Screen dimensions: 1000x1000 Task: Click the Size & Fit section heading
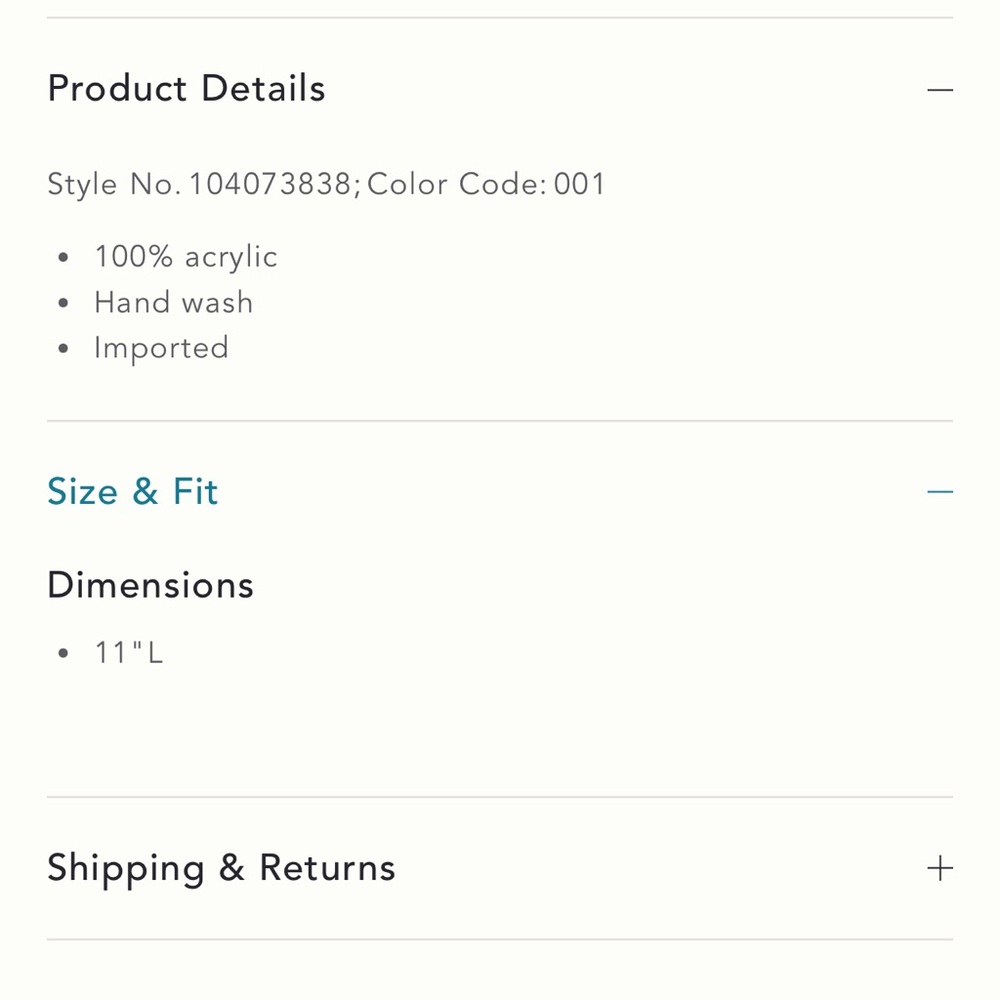[x=133, y=491]
